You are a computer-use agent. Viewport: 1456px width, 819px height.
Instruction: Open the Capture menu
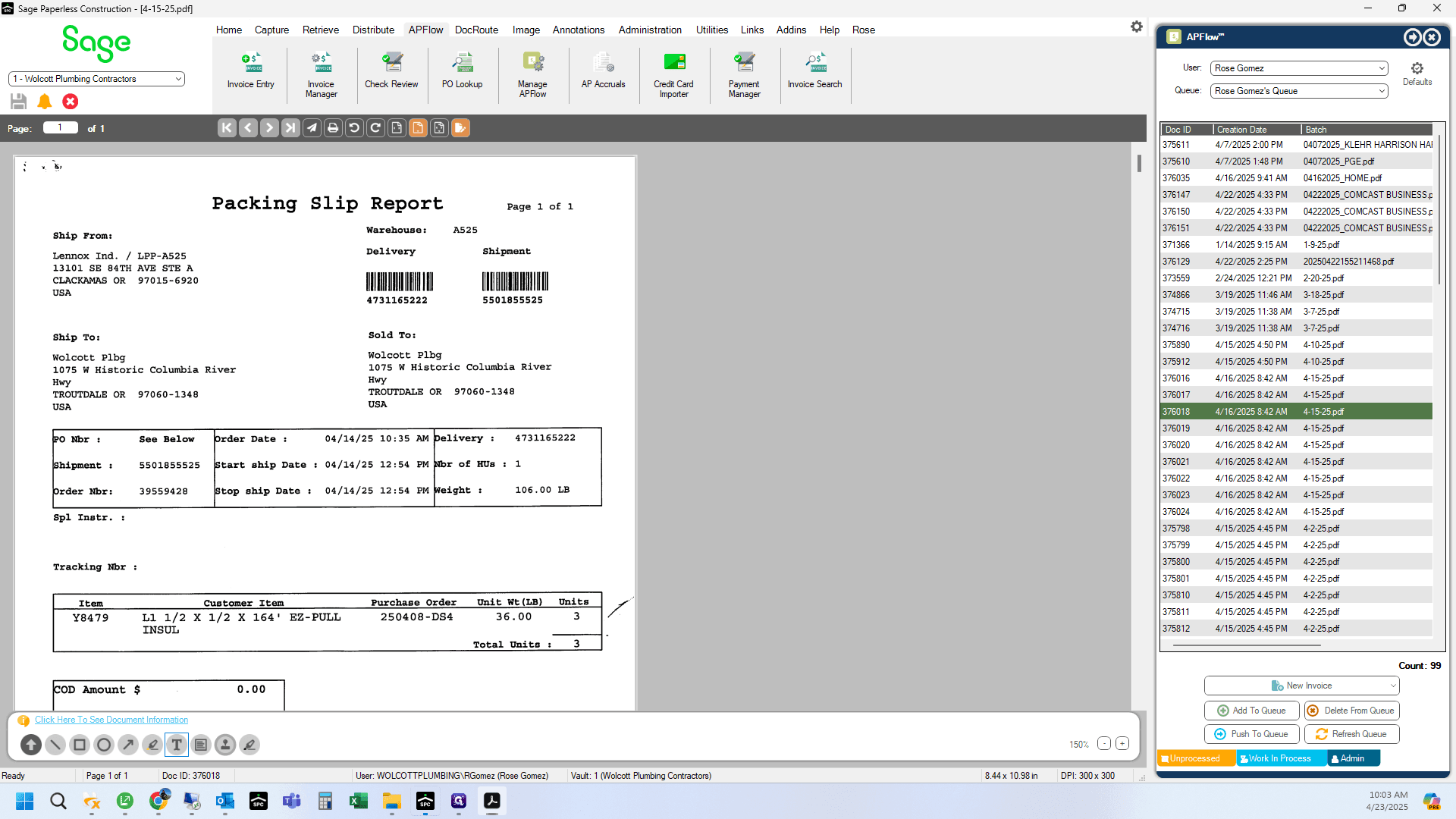[271, 30]
